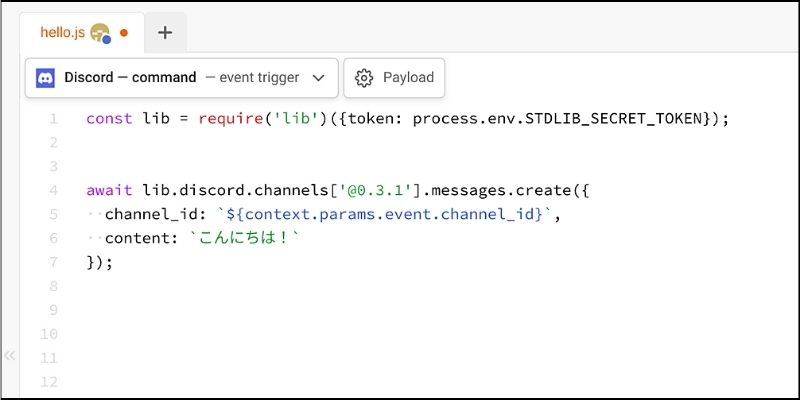
Task: Click line number 4 in the gutter
Action: point(54,190)
